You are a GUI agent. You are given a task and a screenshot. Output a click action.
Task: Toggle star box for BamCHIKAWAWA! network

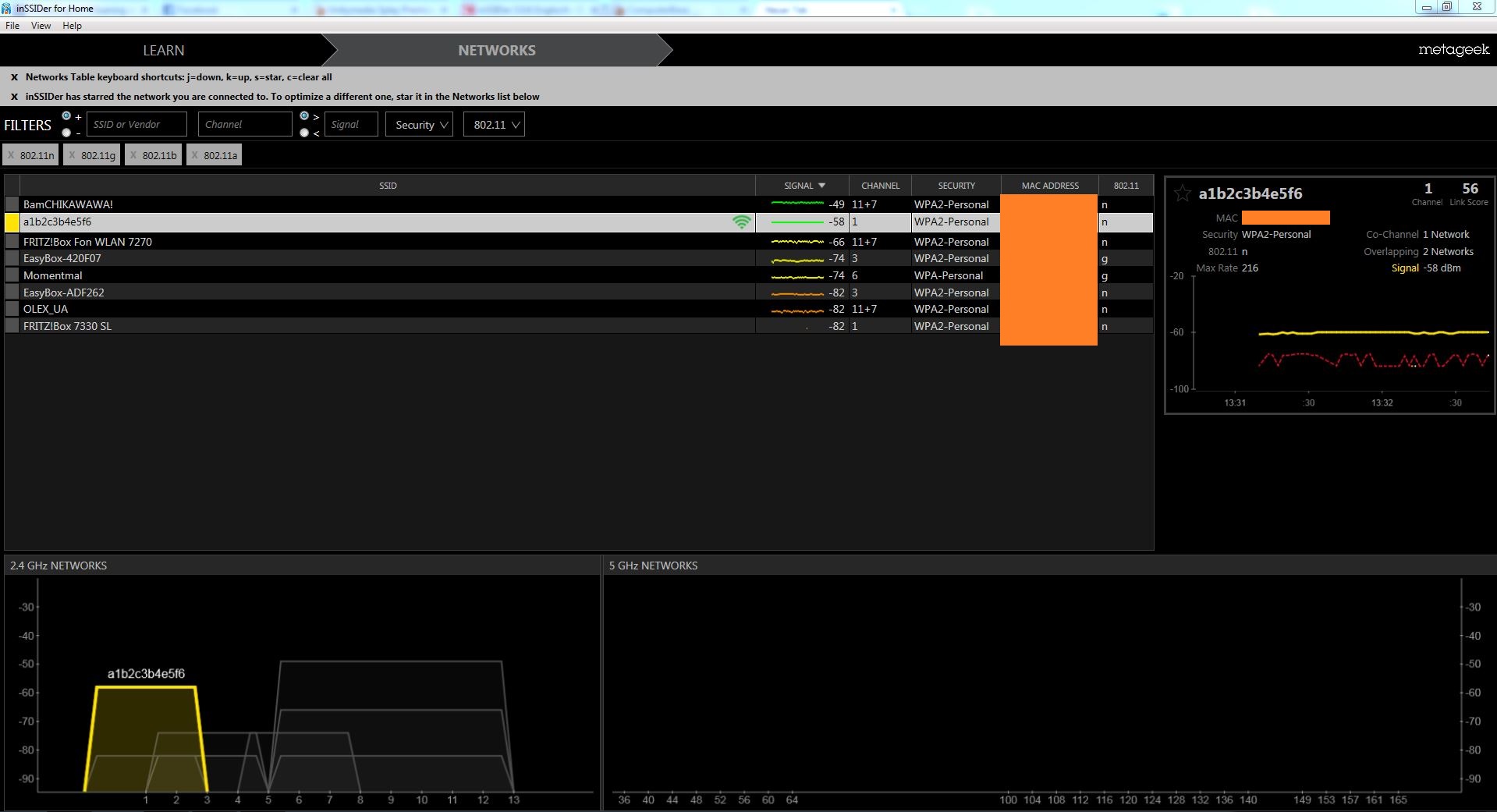(x=12, y=204)
